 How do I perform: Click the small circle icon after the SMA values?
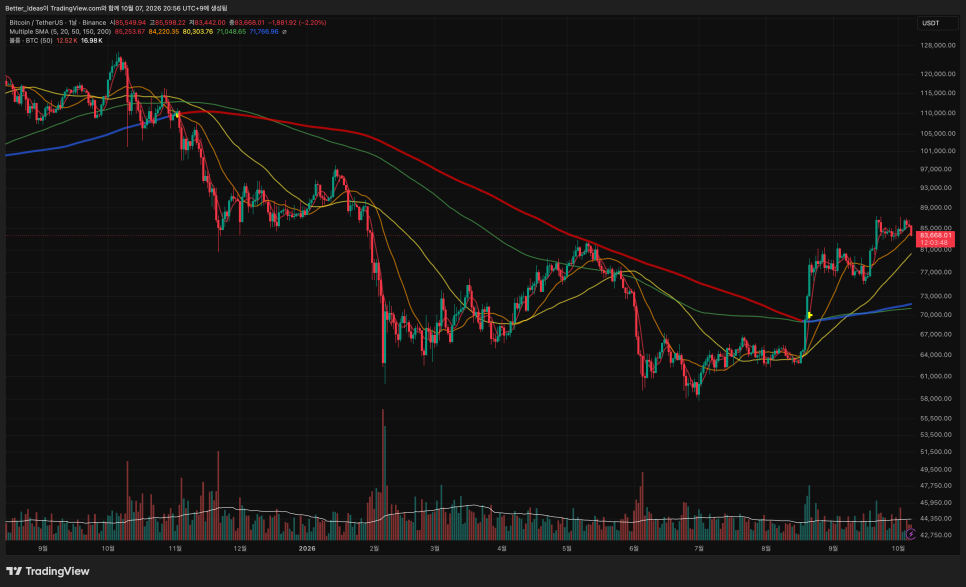click(284, 31)
